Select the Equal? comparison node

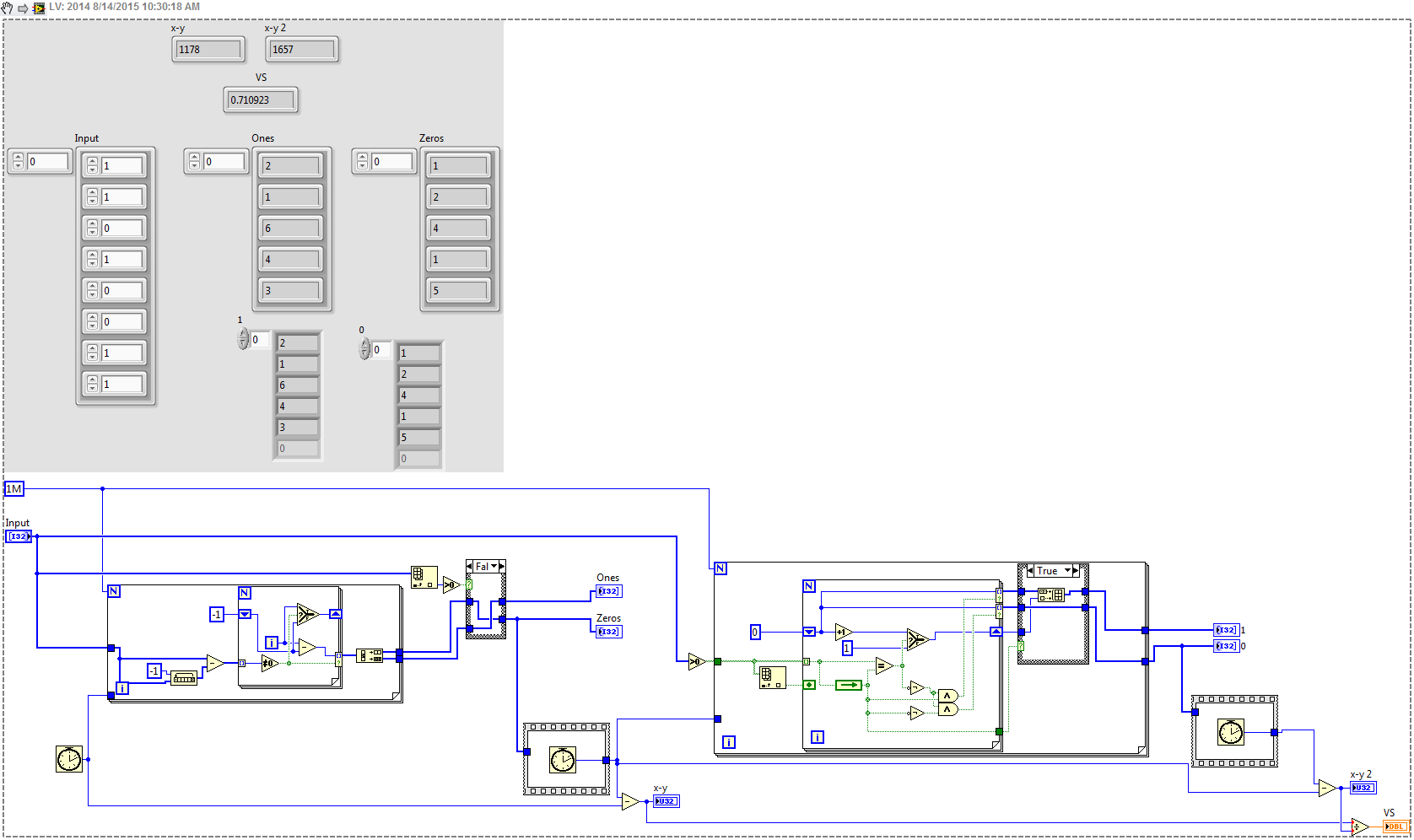(884, 665)
